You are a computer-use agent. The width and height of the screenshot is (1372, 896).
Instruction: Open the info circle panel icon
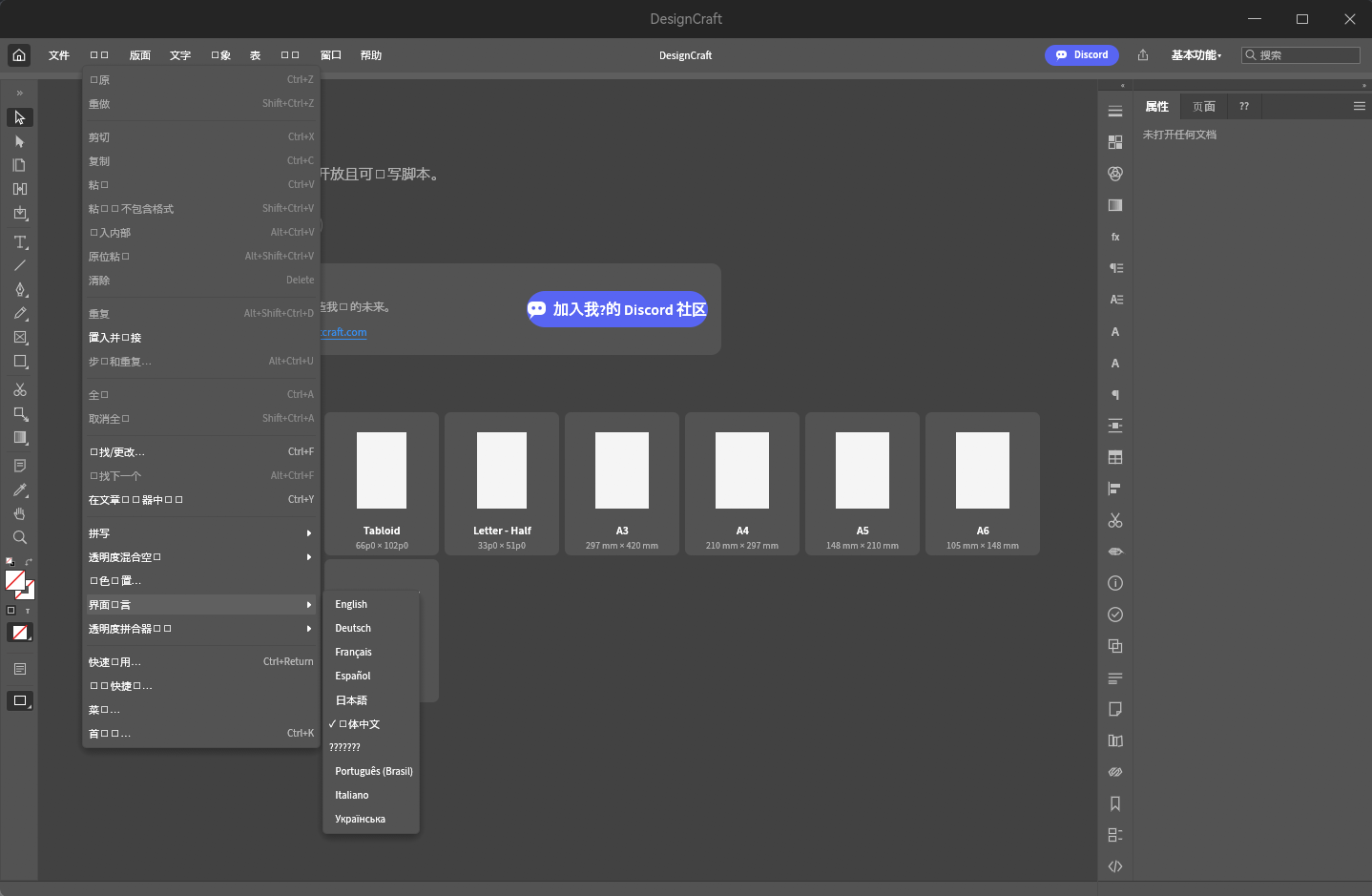tap(1115, 583)
